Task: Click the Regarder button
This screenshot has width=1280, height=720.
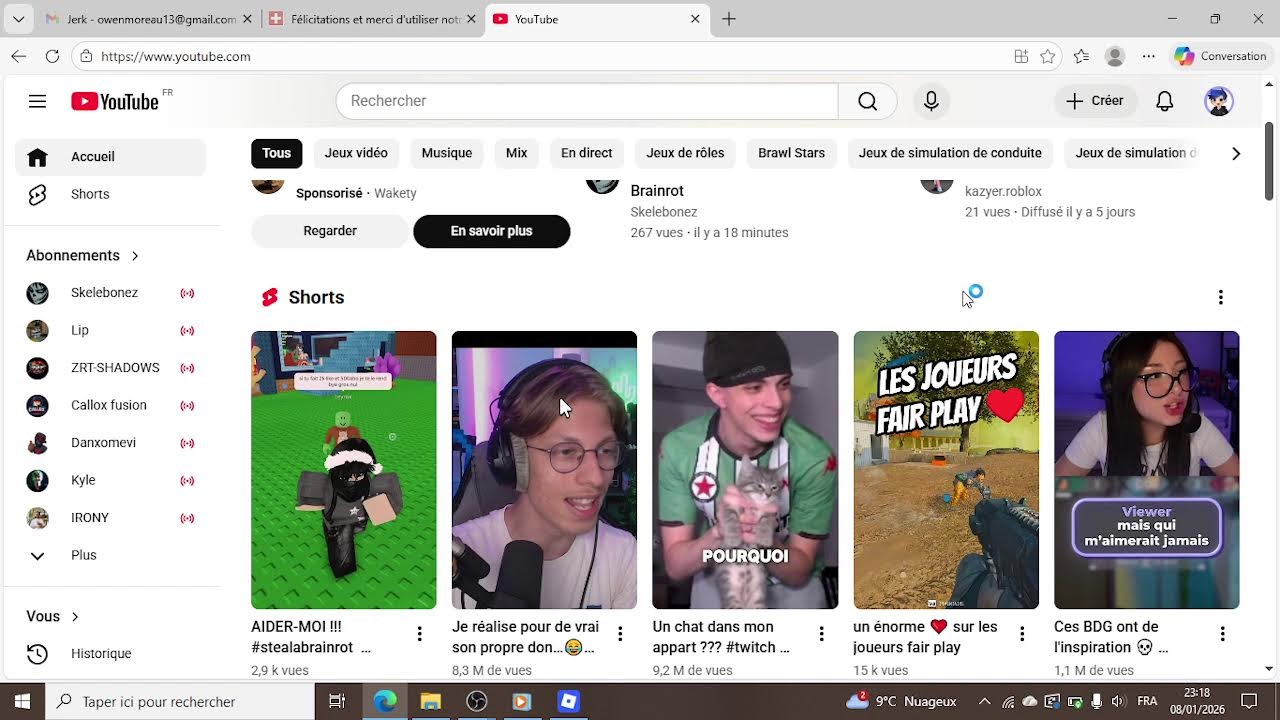Action: 330,231
